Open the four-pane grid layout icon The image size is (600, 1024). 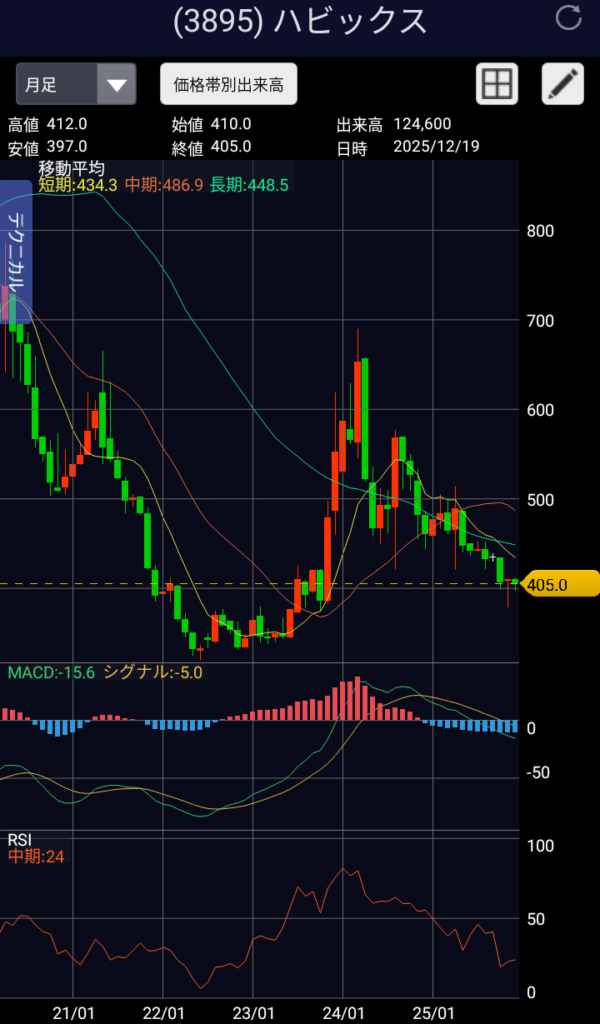pyautogui.click(x=497, y=84)
